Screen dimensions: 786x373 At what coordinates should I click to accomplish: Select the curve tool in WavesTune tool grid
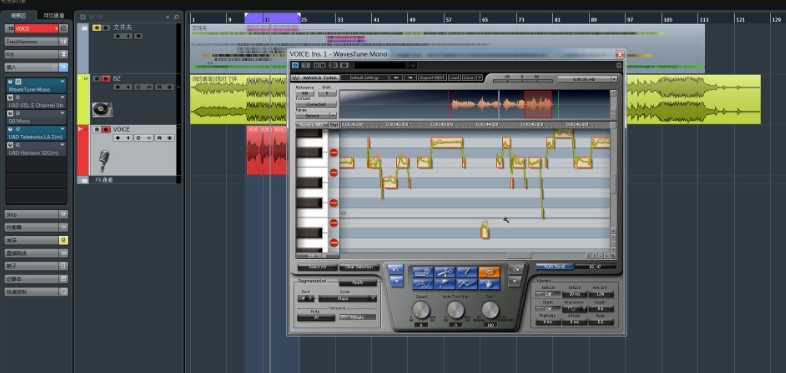tap(423, 284)
